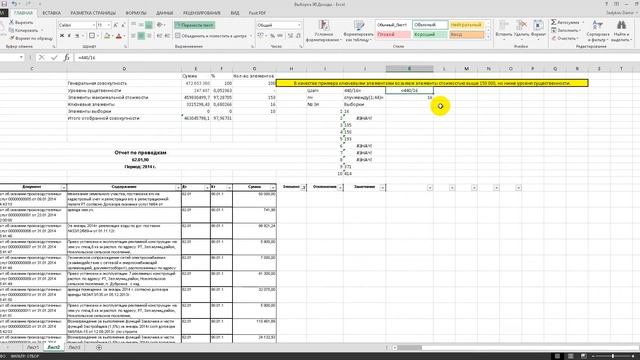Click the increase decimal icon
The width and height of the screenshot is (640, 360).
pos(290,36)
